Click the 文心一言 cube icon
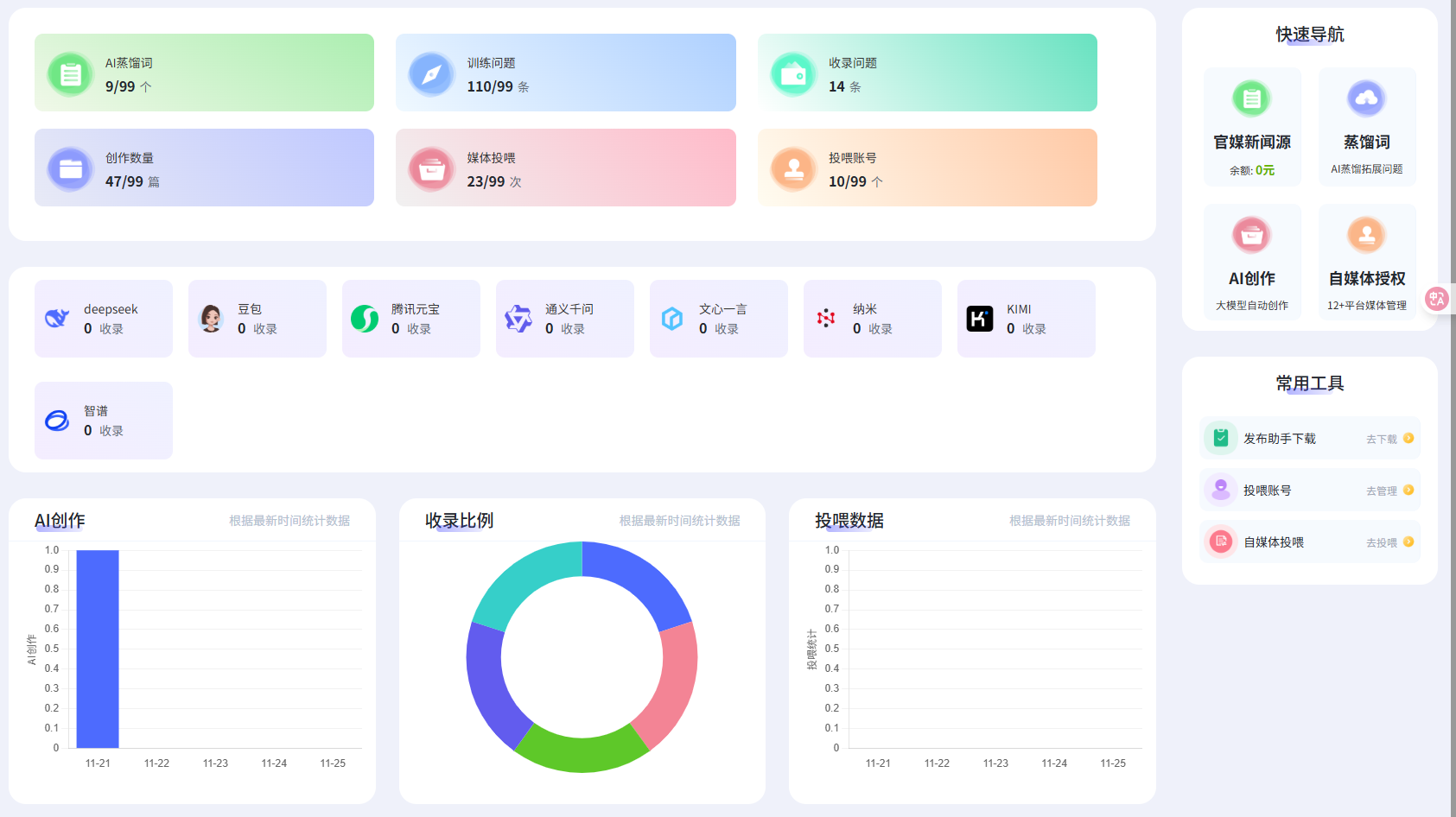This screenshot has height=817, width=1456. [x=671, y=318]
